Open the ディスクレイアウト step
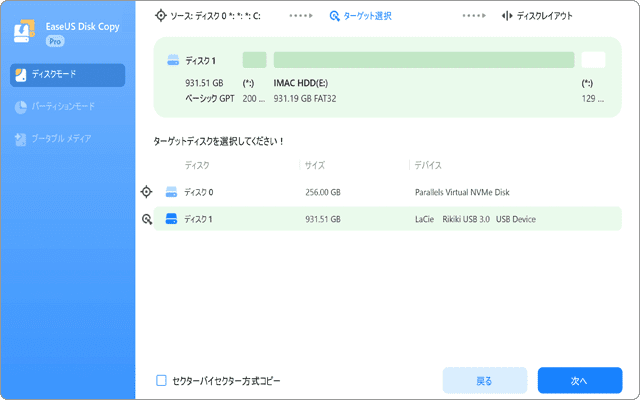 (x=544, y=16)
